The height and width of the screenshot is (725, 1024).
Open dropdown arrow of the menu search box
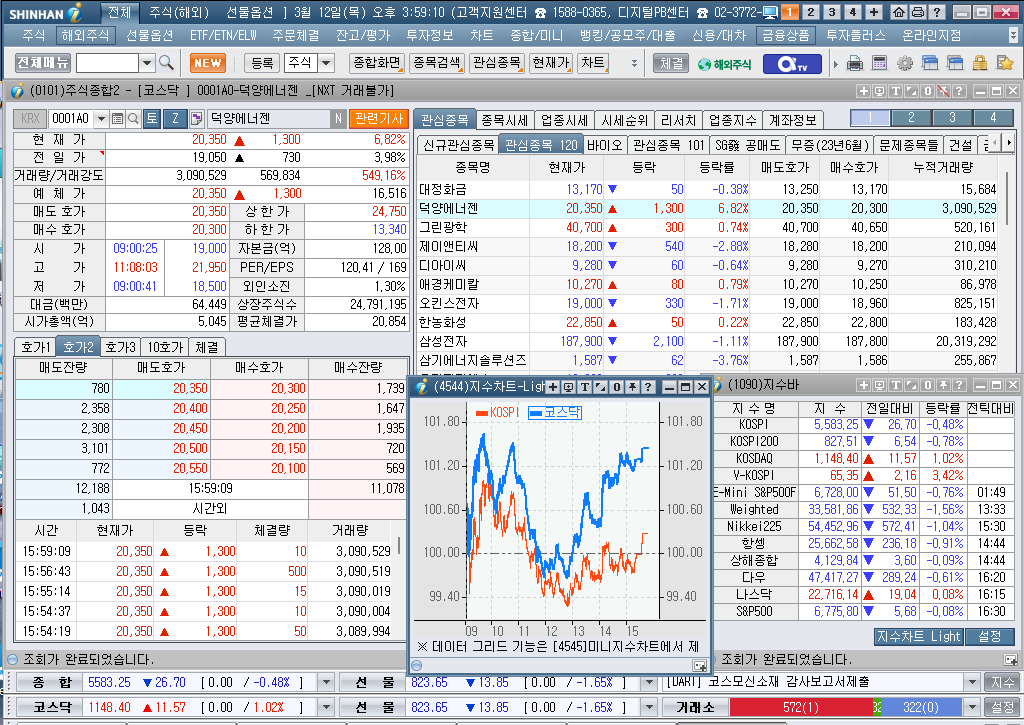pyautogui.click(x=147, y=63)
